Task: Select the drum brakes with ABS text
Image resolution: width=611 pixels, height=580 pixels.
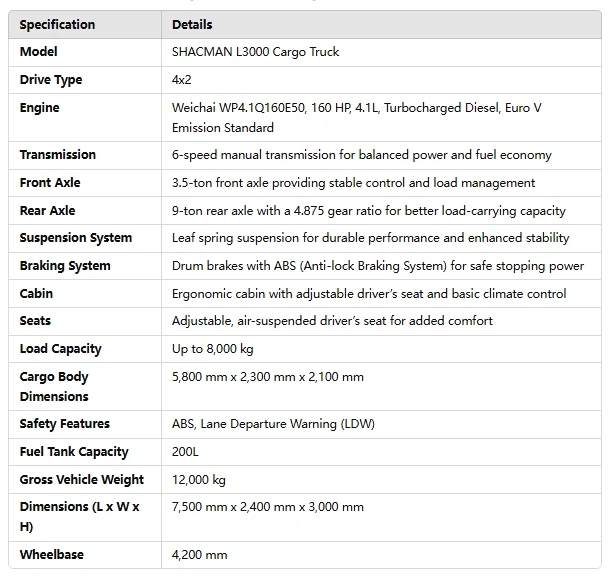Action: (377, 266)
